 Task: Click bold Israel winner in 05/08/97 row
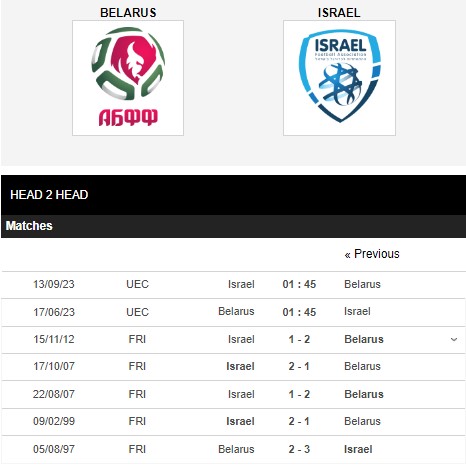[x=358, y=449]
